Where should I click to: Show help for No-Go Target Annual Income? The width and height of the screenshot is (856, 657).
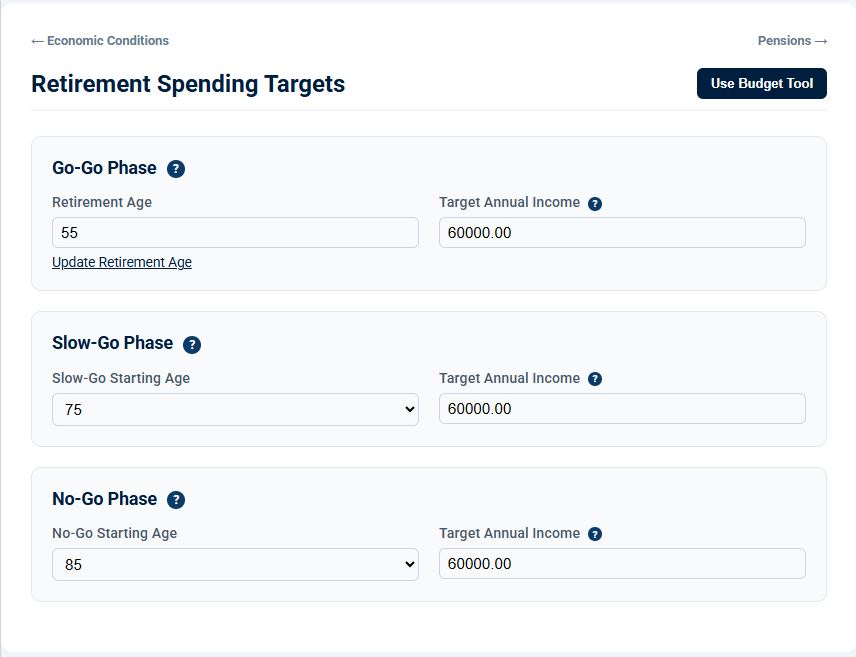[x=595, y=534]
